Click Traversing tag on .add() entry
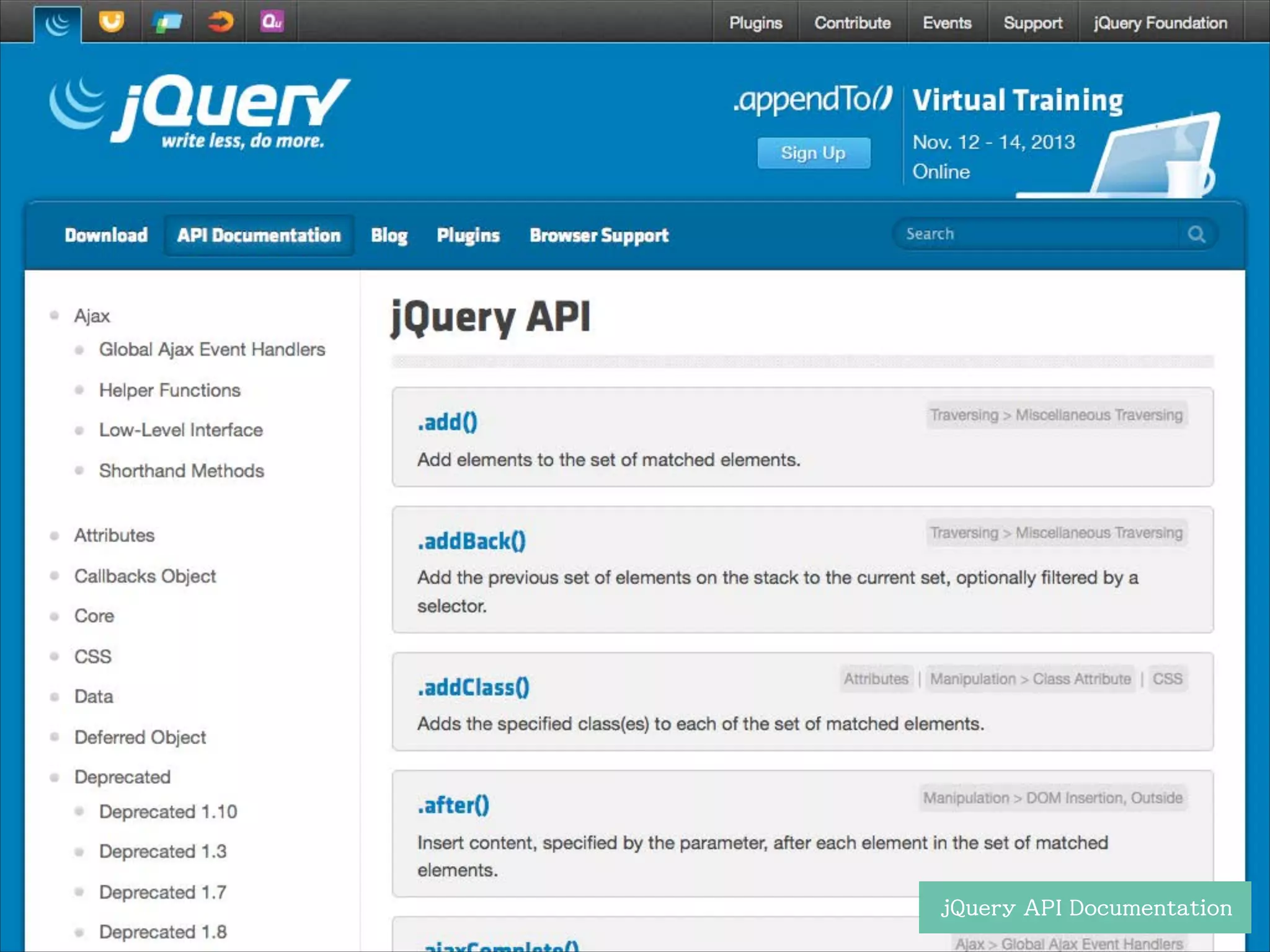 pos(964,415)
